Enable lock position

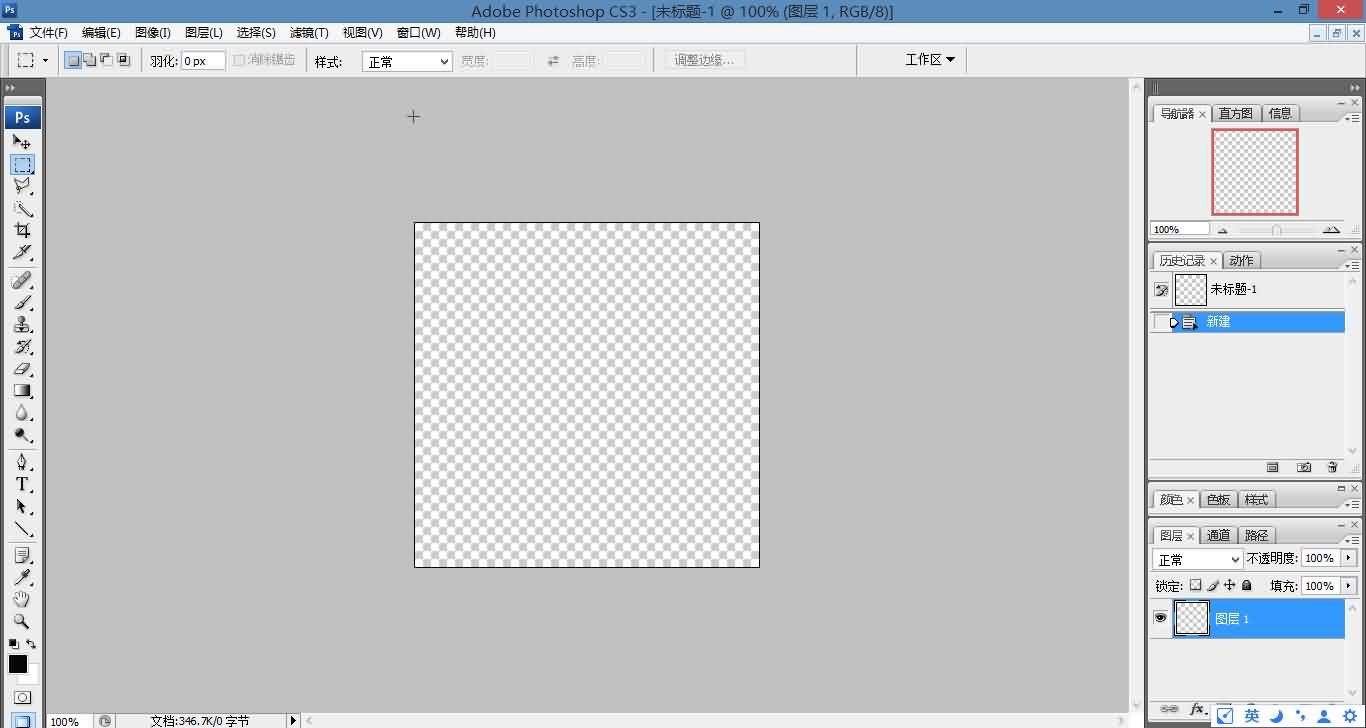pos(1230,586)
